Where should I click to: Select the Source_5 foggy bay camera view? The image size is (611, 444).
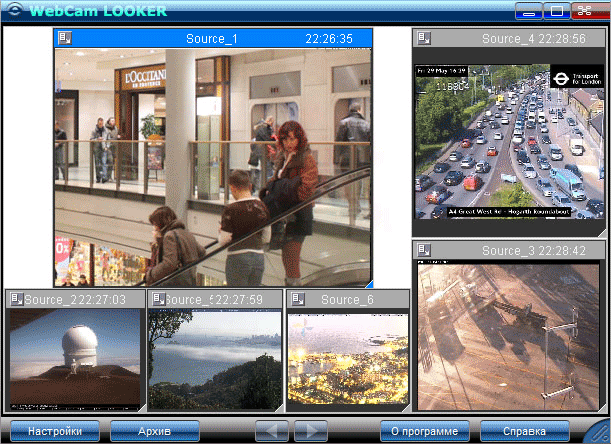tap(215, 359)
